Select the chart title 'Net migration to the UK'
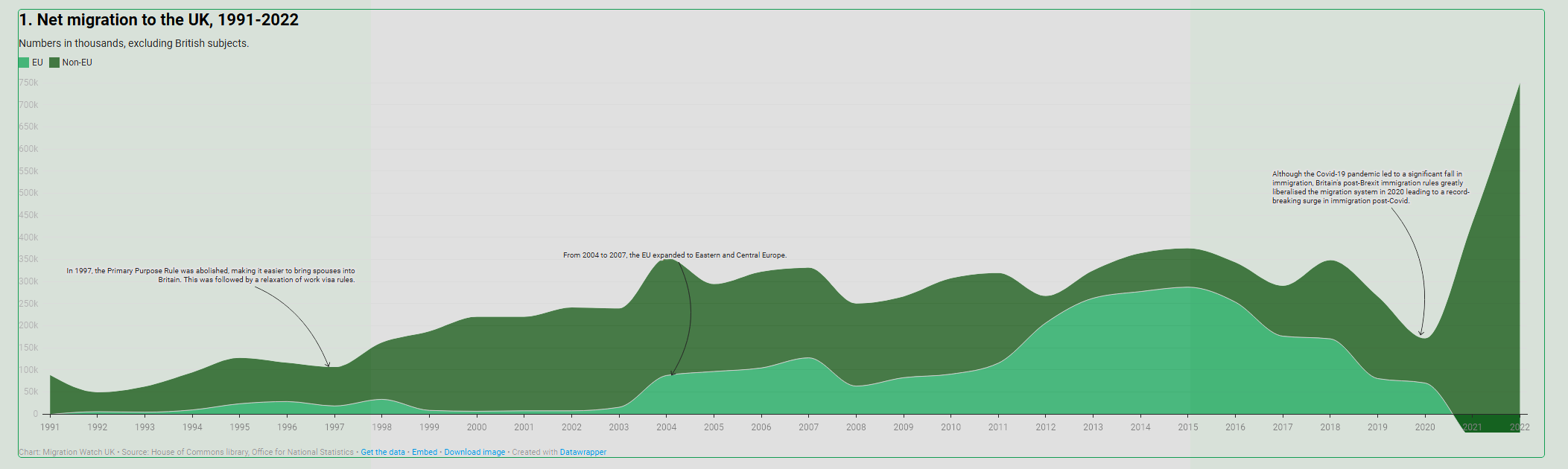Viewport: 1568px width, 469px height. coord(159,20)
